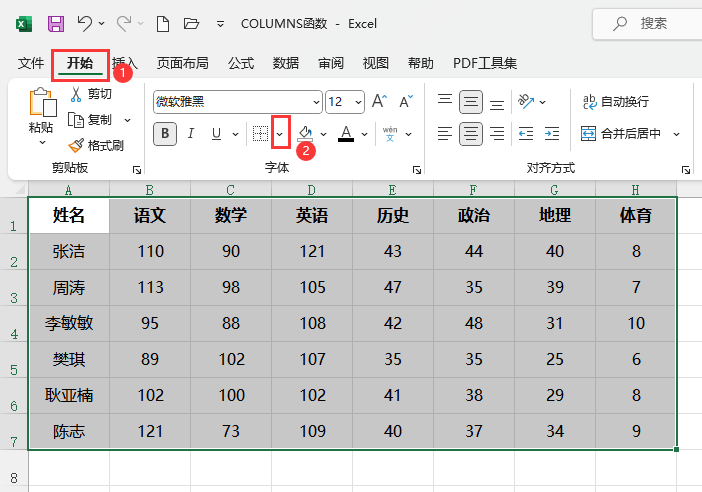Viewport: 702px width, 492px height.
Task: Click the Excel app logo
Action: 24,24
